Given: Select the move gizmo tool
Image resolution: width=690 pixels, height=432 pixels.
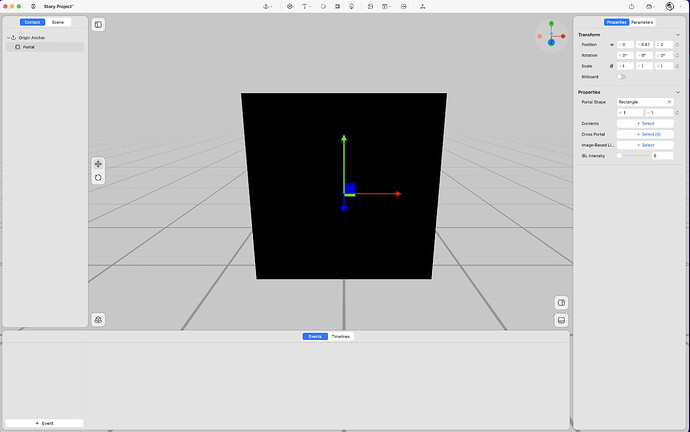Looking at the screenshot, I should point(98,164).
